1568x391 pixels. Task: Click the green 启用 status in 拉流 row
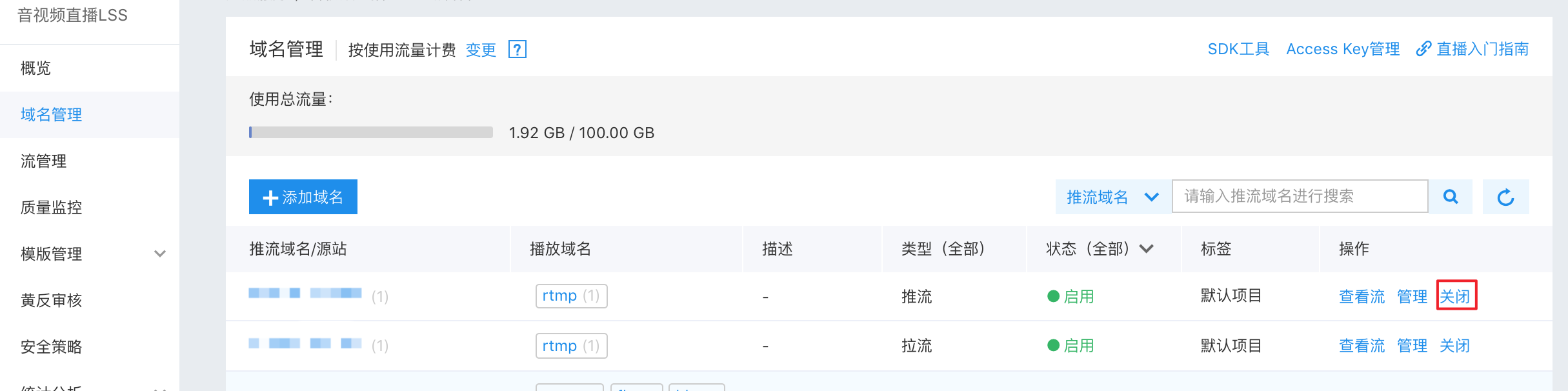(x=1070, y=345)
